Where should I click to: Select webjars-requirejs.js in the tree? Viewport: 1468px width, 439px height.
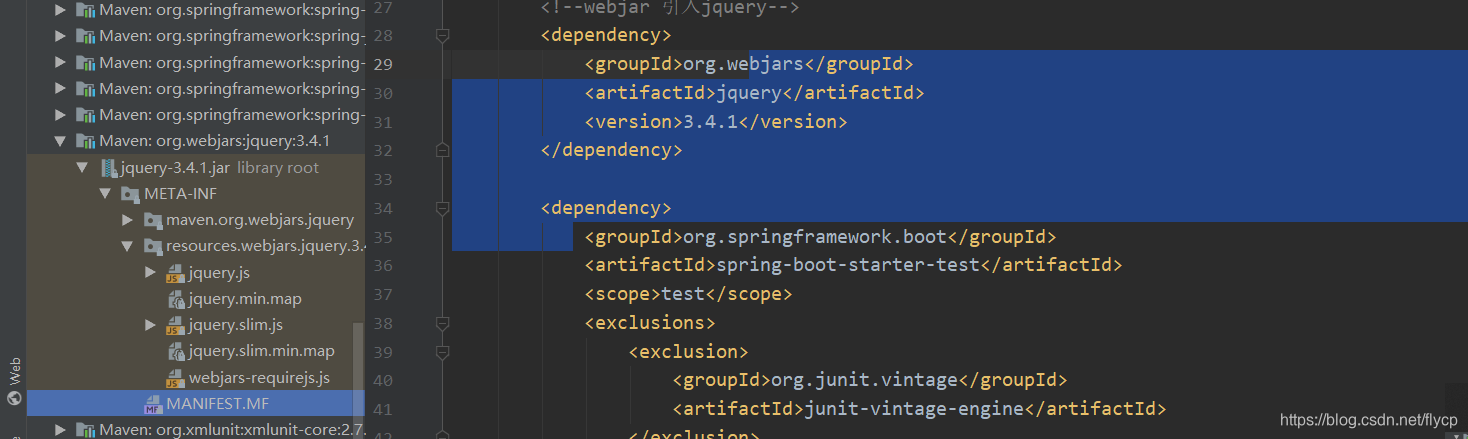pos(259,378)
